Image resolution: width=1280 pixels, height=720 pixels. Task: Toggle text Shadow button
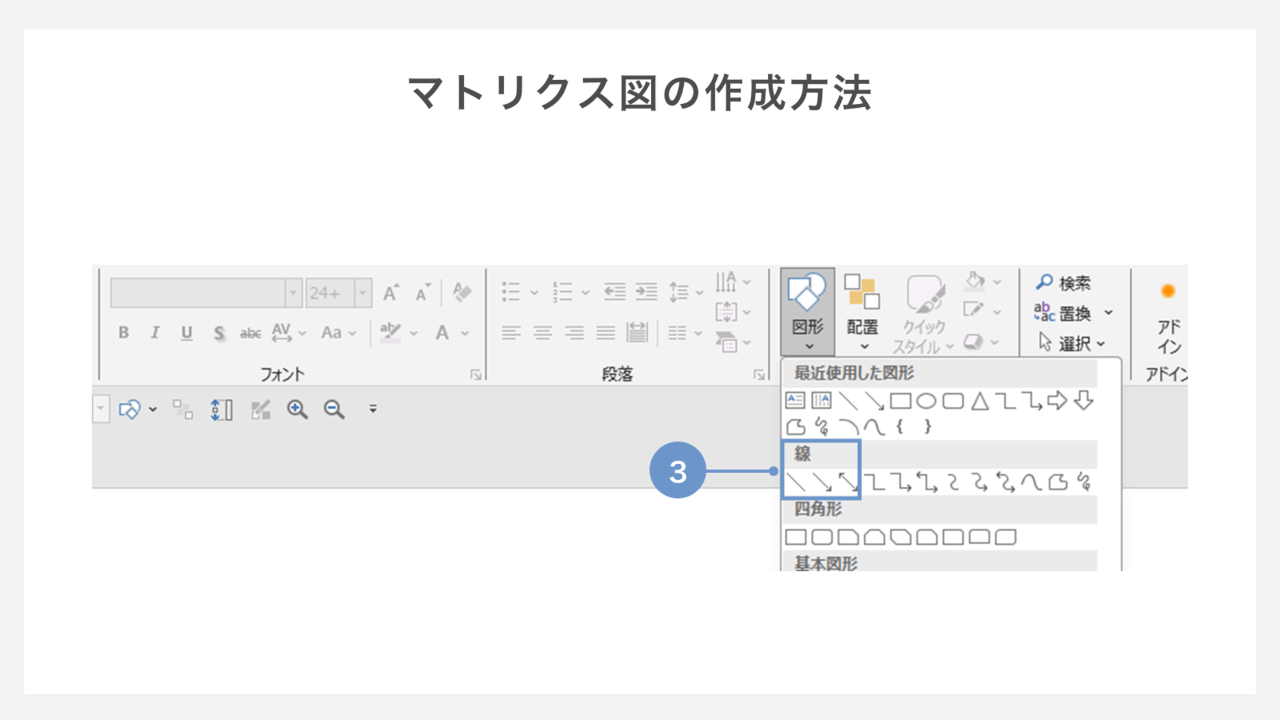tap(218, 333)
